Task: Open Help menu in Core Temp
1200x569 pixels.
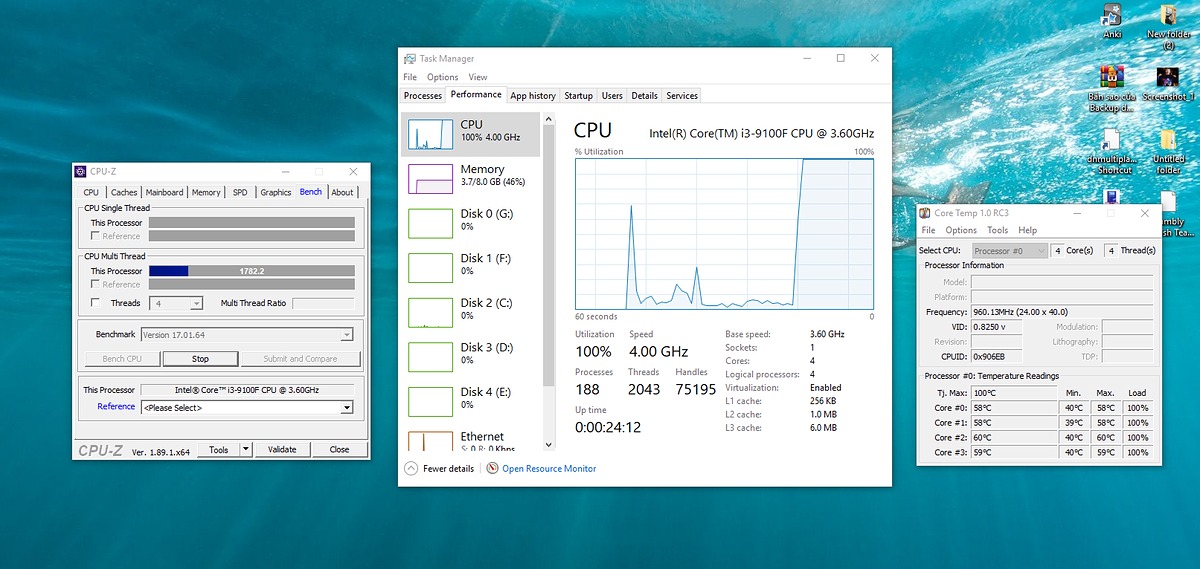Action: (x=1028, y=230)
